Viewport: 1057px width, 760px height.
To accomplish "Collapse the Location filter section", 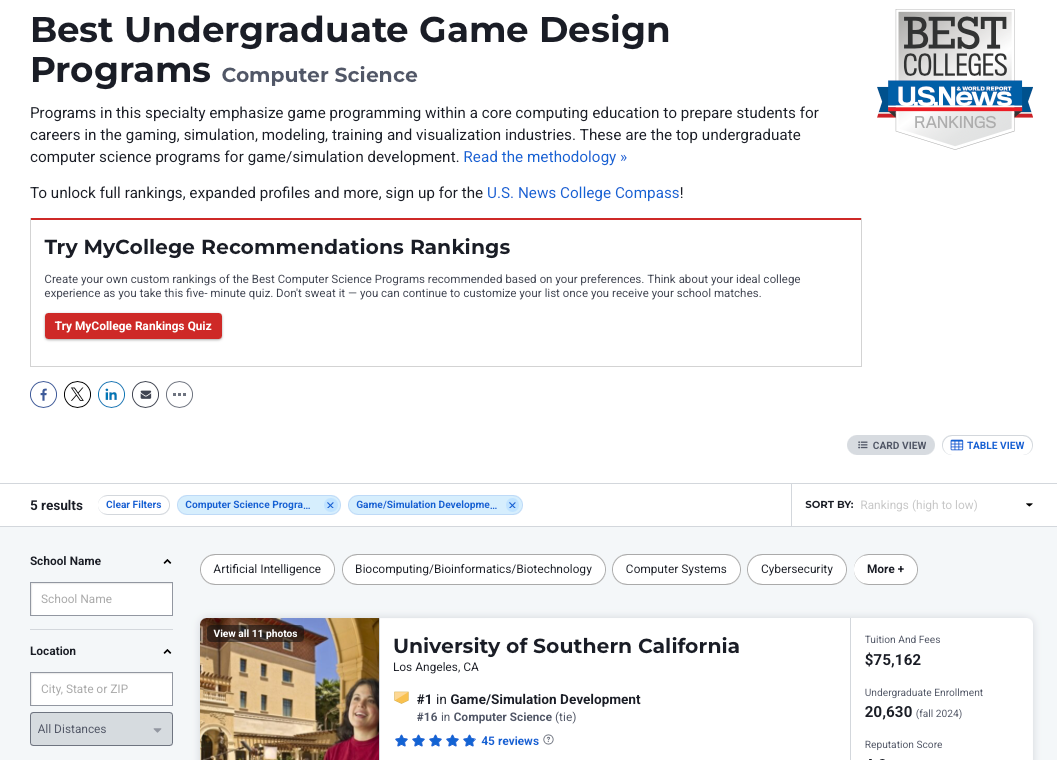I will [167, 652].
